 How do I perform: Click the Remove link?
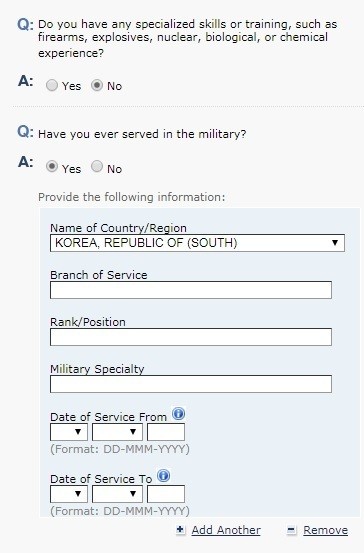pyautogui.click(x=326, y=530)
